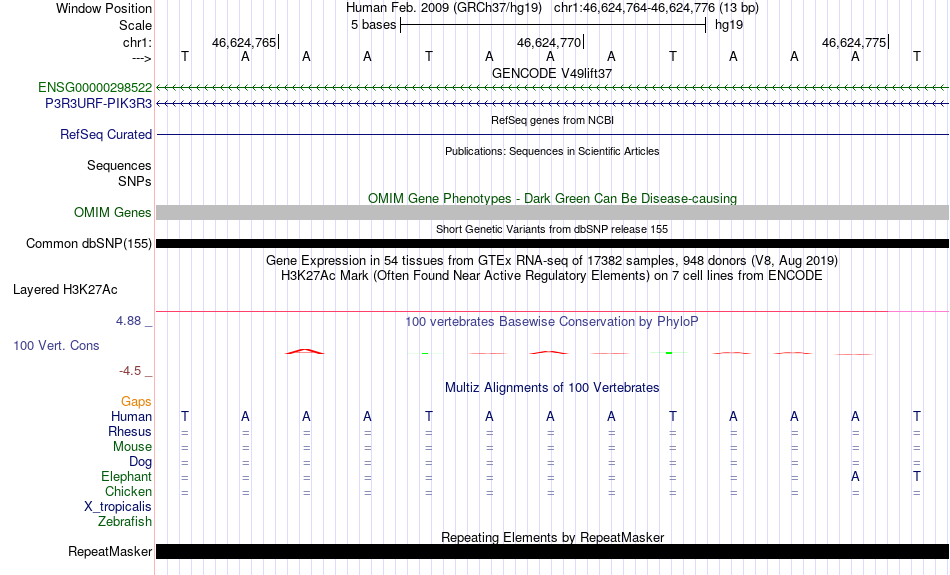950x575 pixels.
Task: Click the H3K27Ac Mark ENCODE title
Action: click(552, 276)
